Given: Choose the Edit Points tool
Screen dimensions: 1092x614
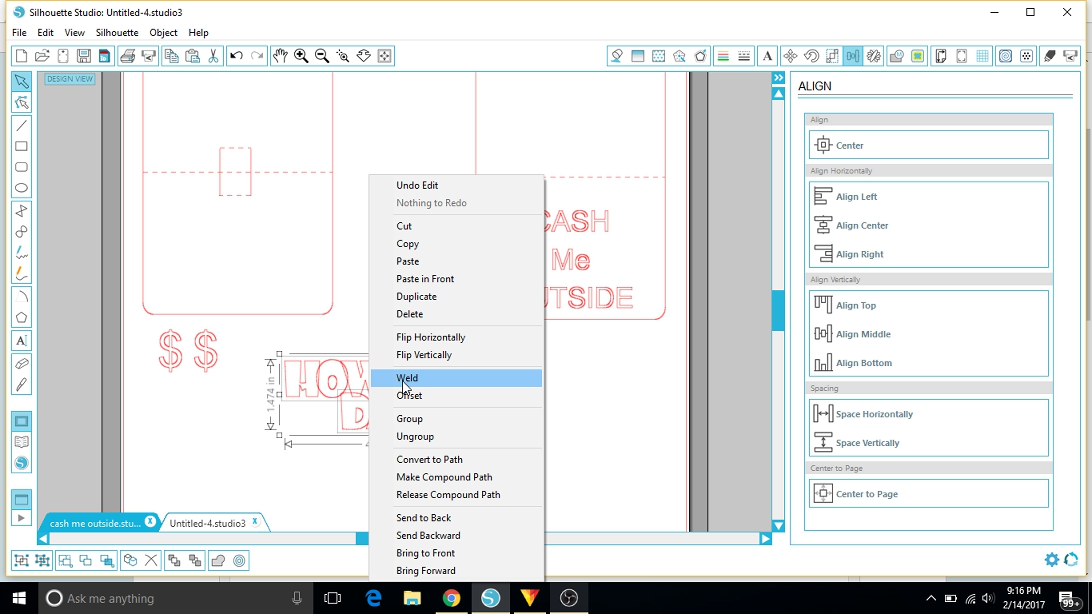Looking at the screenshot, I should (22, 103).
